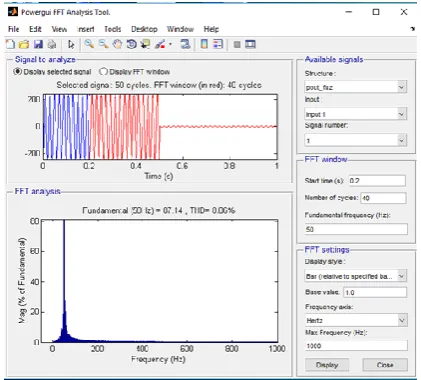Open the Tools menu

point(113,29)
